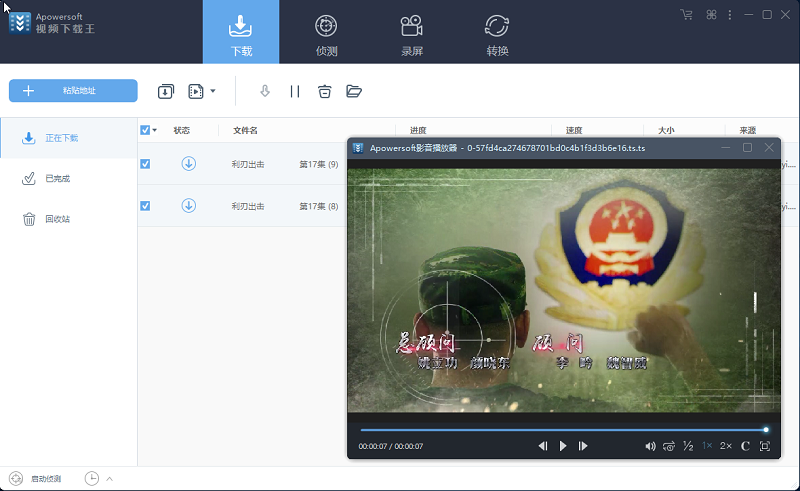The width and height of the screenshot is (800, 491).
Task: Delete selected tasks with trash icon
Action: coord(324,91)
